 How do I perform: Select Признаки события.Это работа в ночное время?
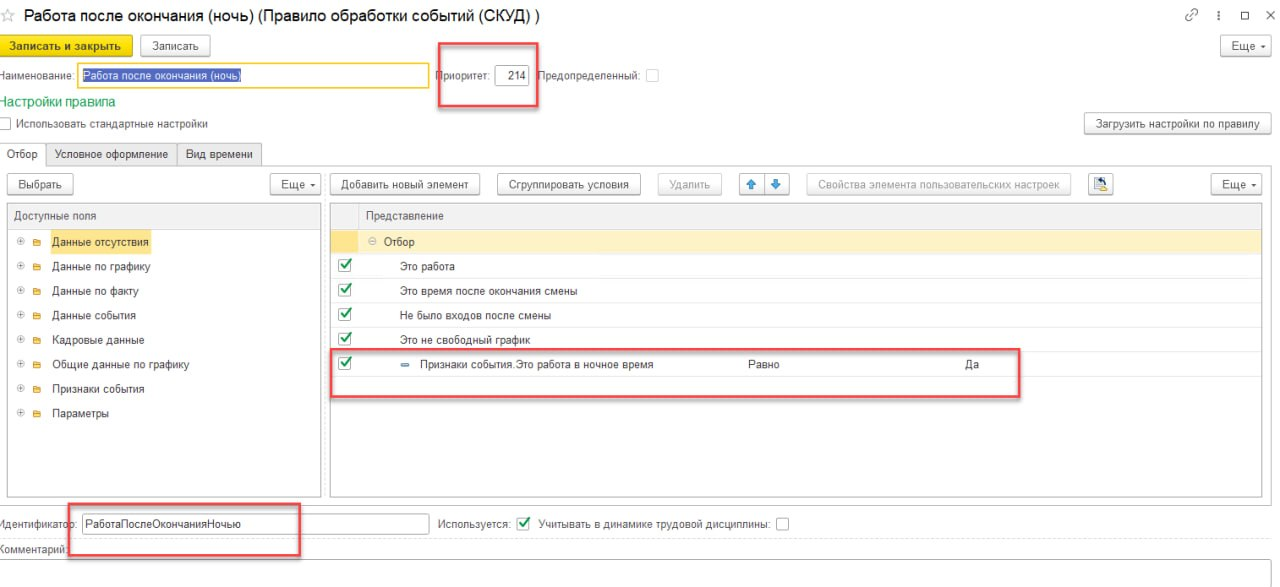tap(536, 365)
